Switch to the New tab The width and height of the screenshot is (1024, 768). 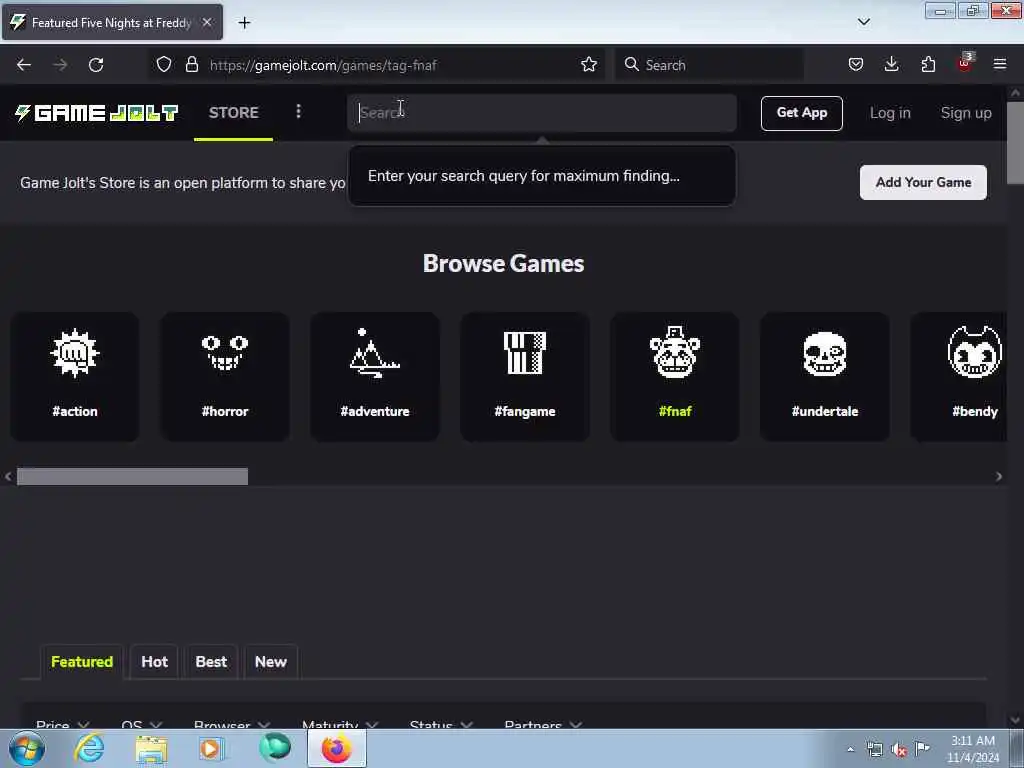pos(270,662)
